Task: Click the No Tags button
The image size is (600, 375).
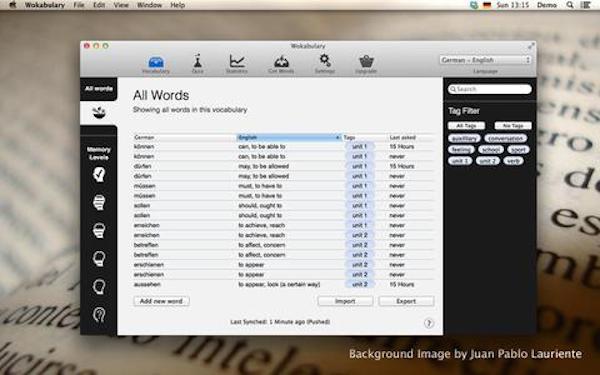Action: click(513, 126)
